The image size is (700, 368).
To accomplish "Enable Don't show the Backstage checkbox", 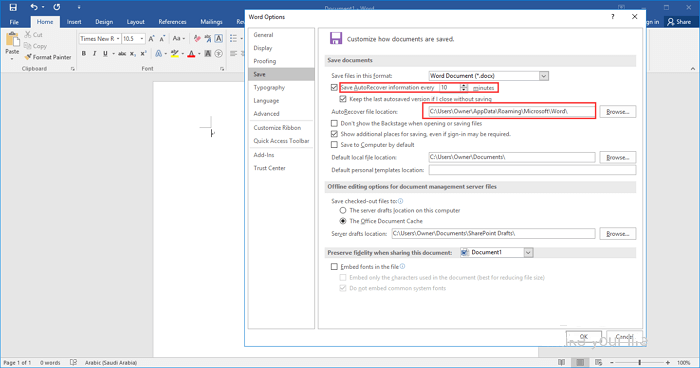I will [334, 123].
